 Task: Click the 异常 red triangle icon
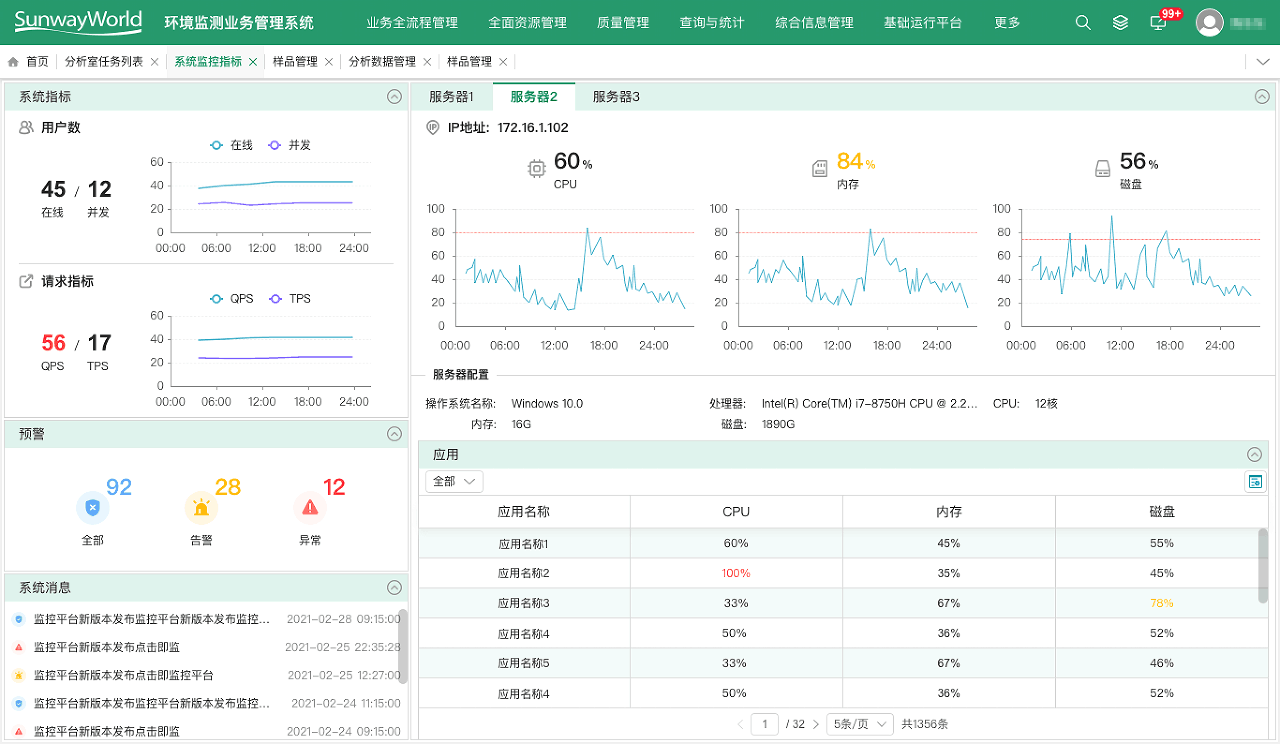[310, 508]
